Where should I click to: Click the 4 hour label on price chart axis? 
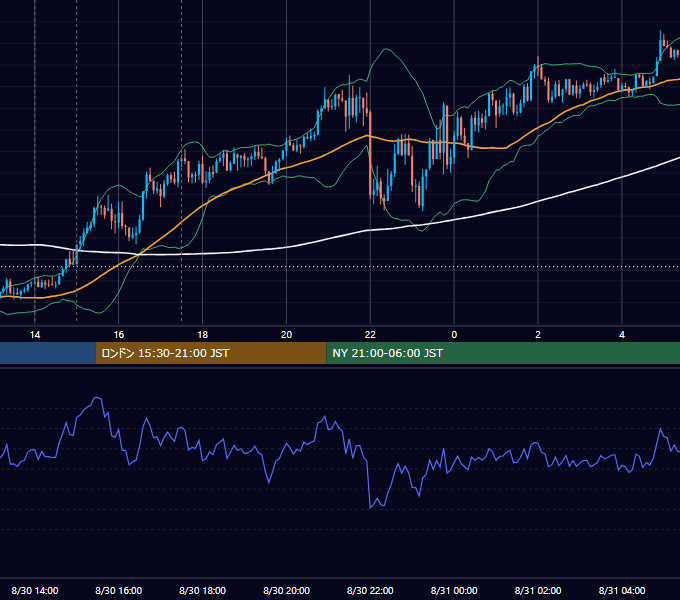[622, 335]
